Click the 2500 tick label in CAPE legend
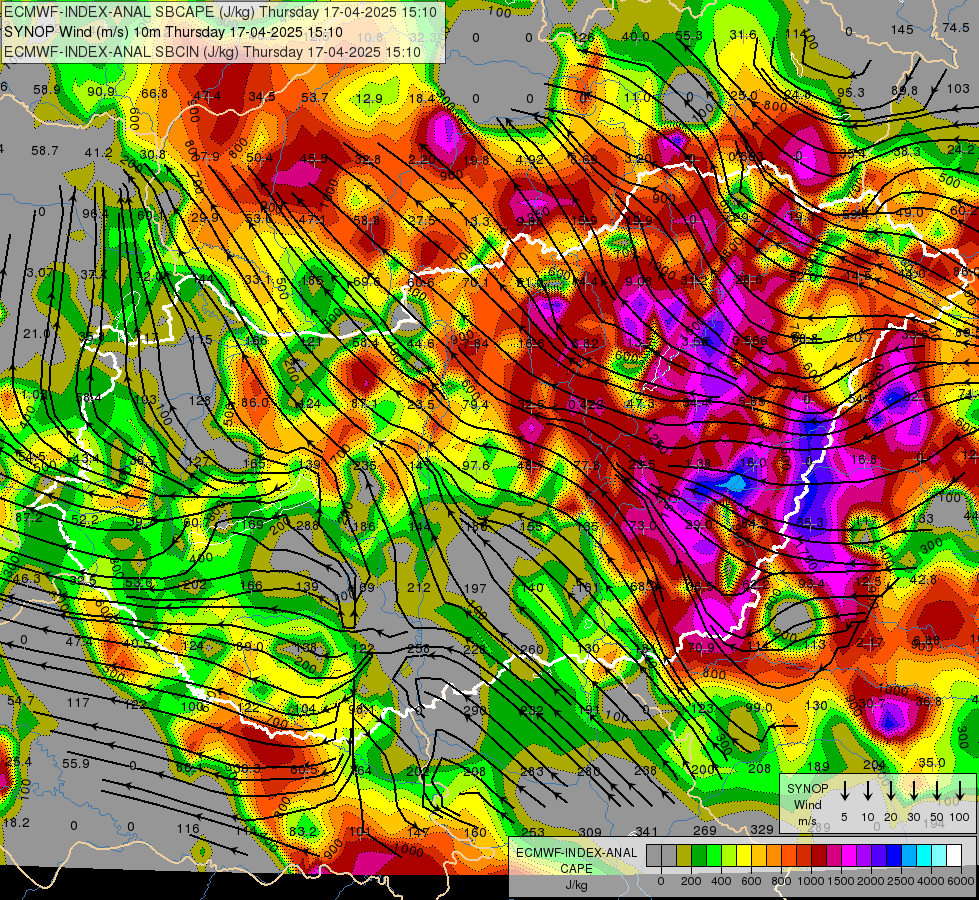The height and width of the screenshot is (900, 979). click(901, 881)
